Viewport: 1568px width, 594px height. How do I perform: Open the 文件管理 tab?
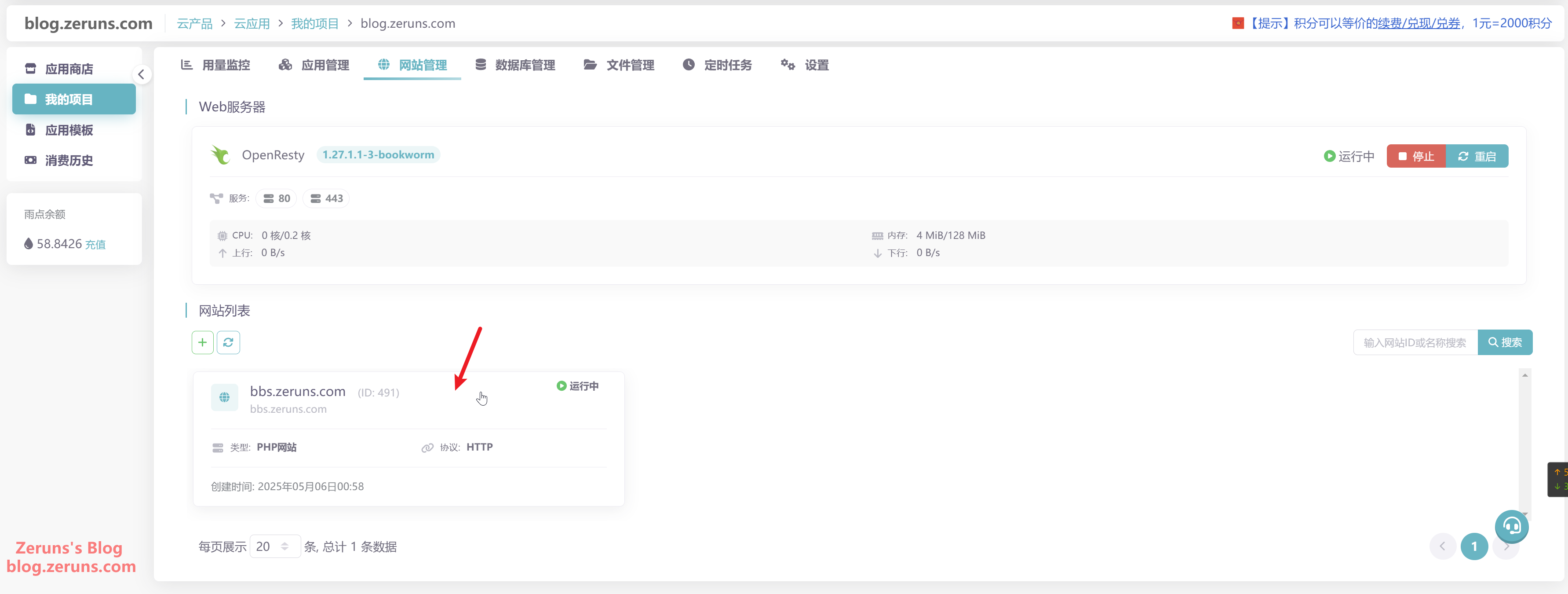pyautogui.click(x=619, y=65)
